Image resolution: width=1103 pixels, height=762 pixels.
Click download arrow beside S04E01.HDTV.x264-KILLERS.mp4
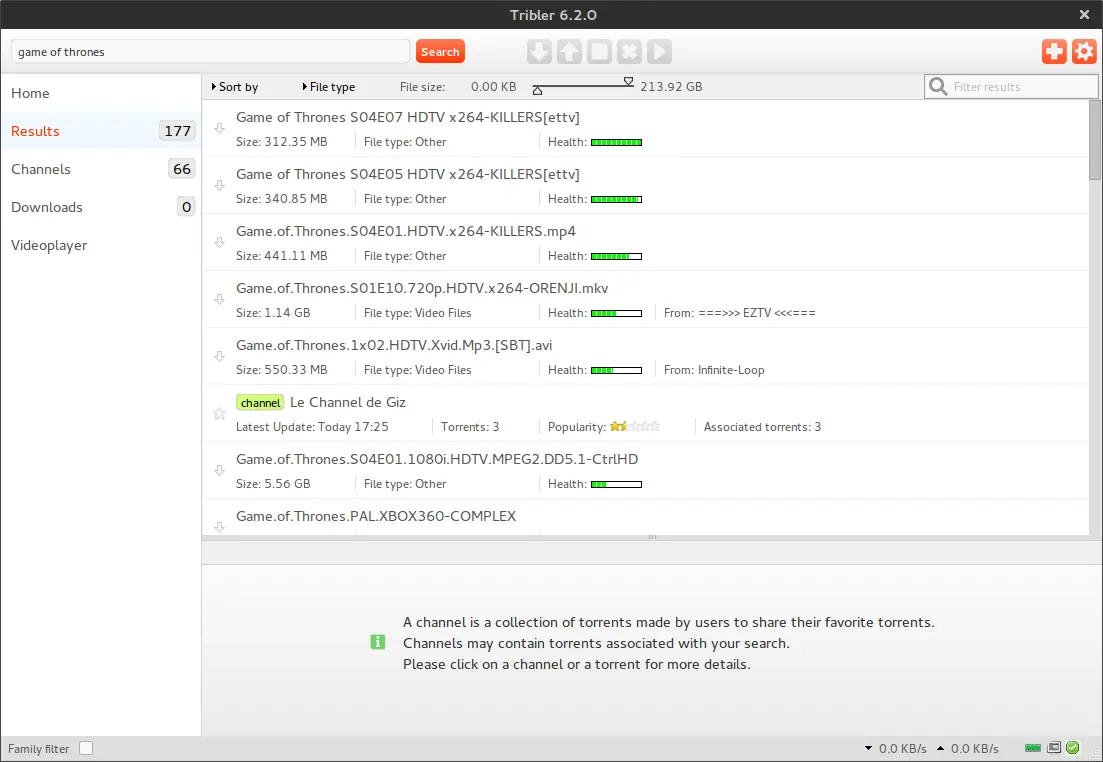pyautogui.click(x=219, y=242)
